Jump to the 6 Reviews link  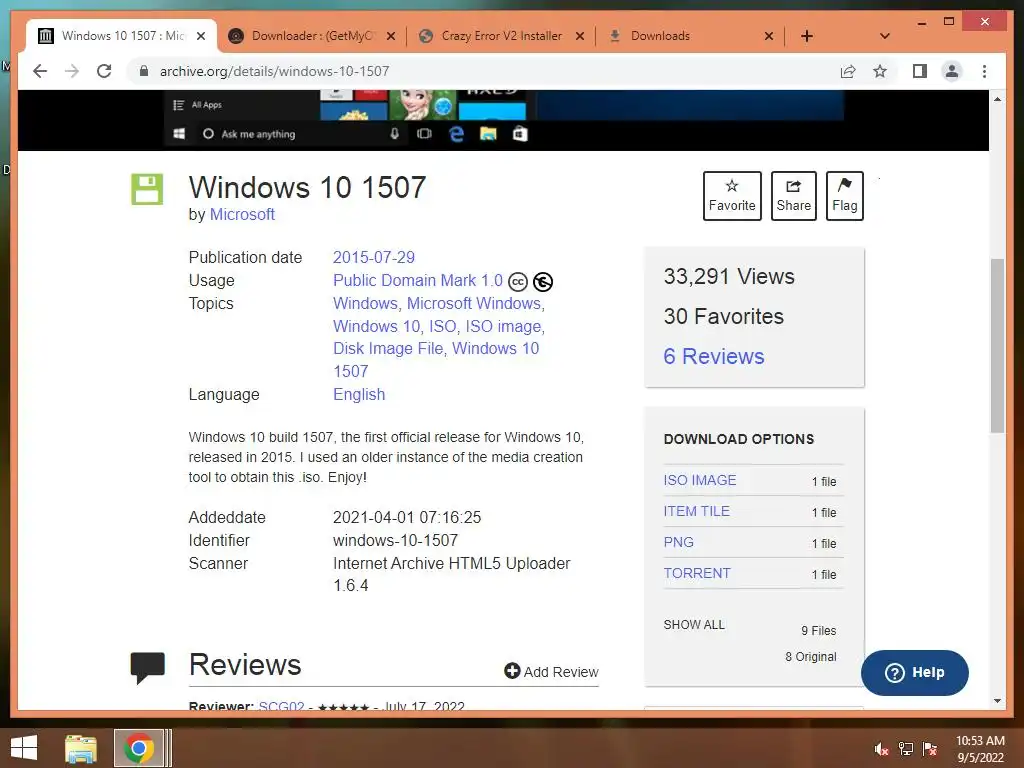[x=714, y=356]
